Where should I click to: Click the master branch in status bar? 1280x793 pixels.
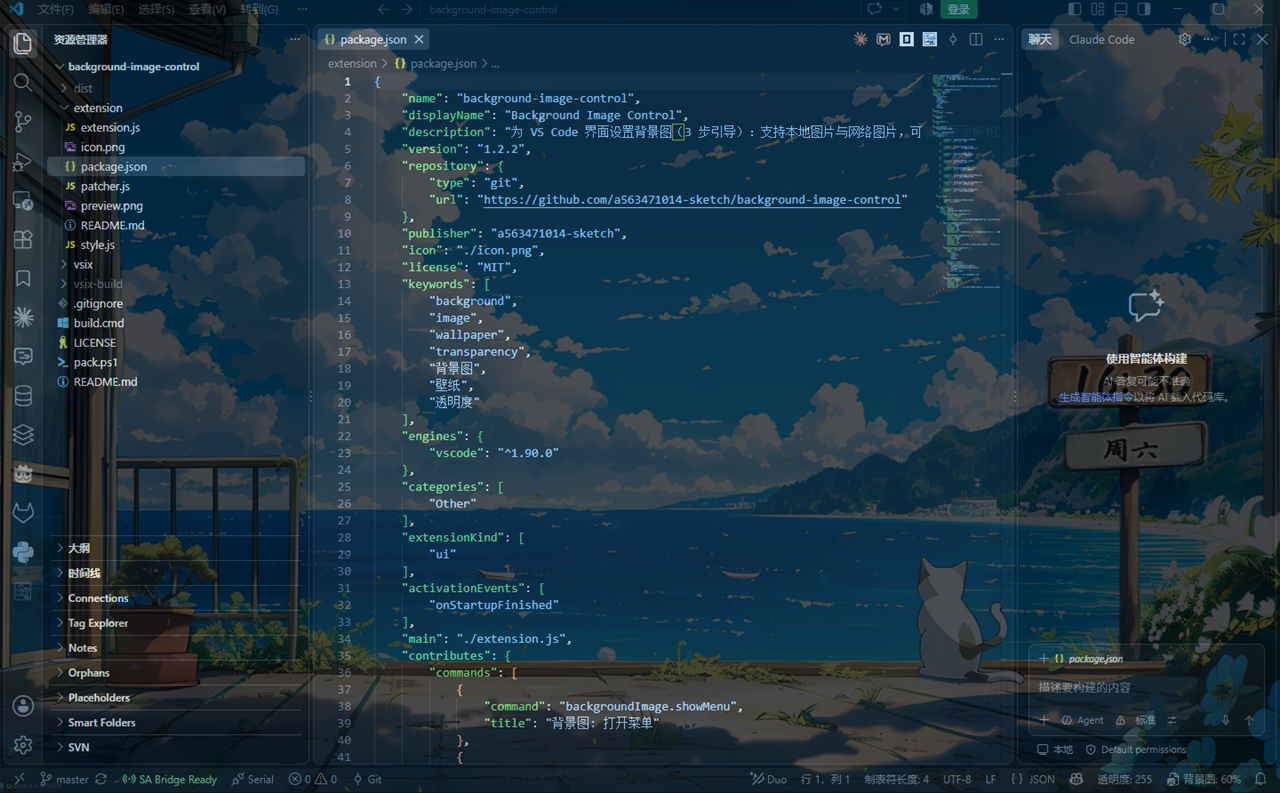(x=65, y=779)
